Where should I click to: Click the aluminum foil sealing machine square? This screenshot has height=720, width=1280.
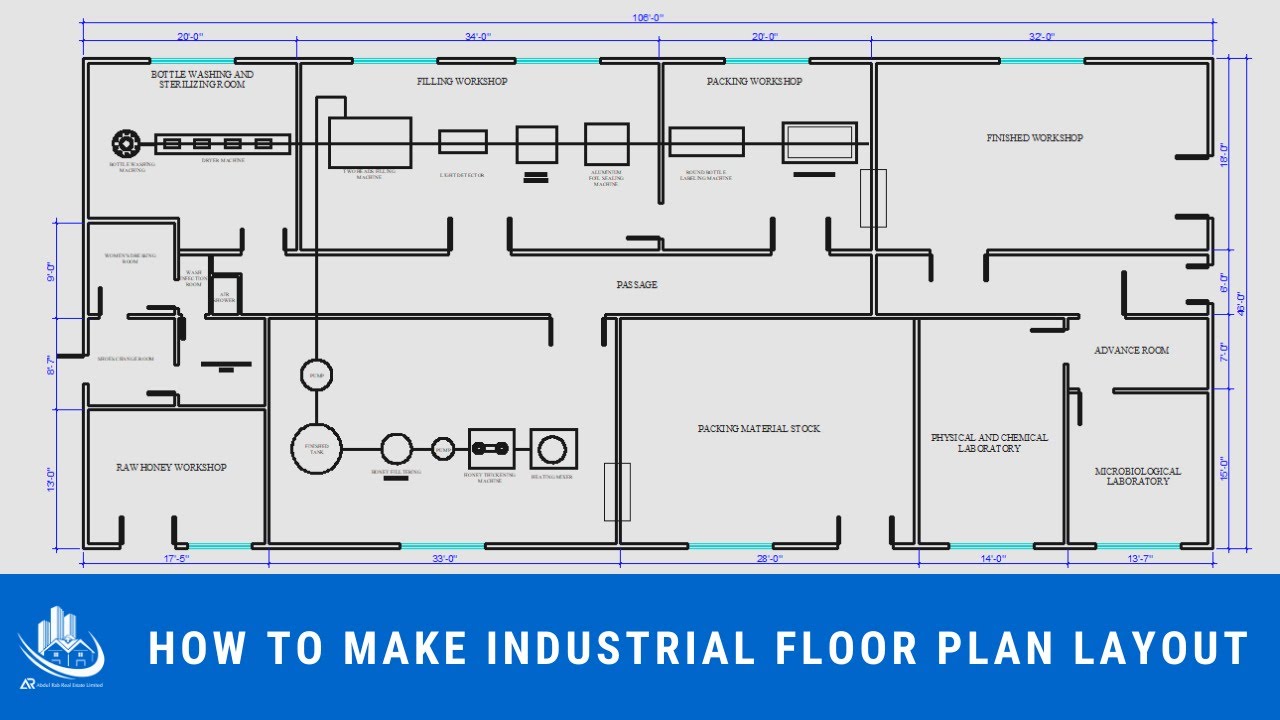[x=607, y=144]
